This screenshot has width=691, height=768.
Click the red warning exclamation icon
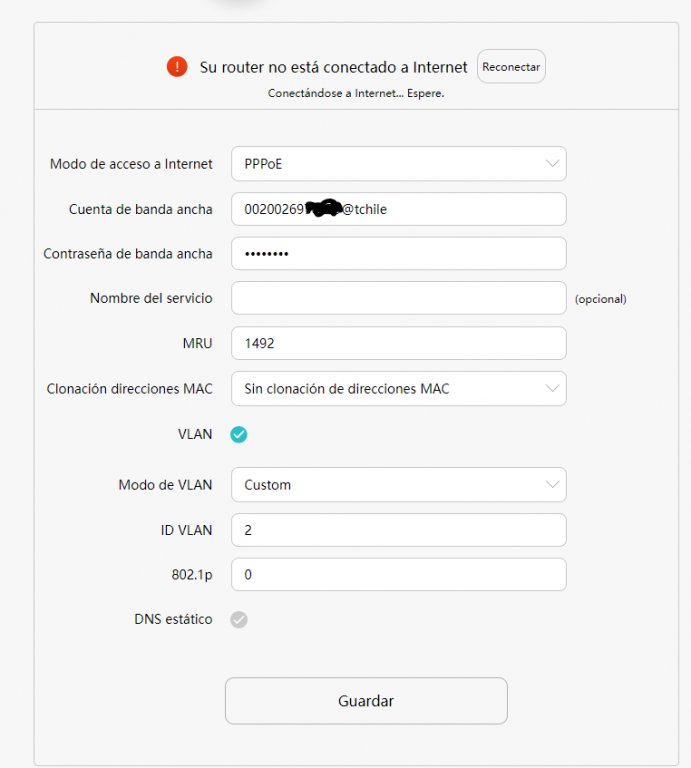click(177, 67)
